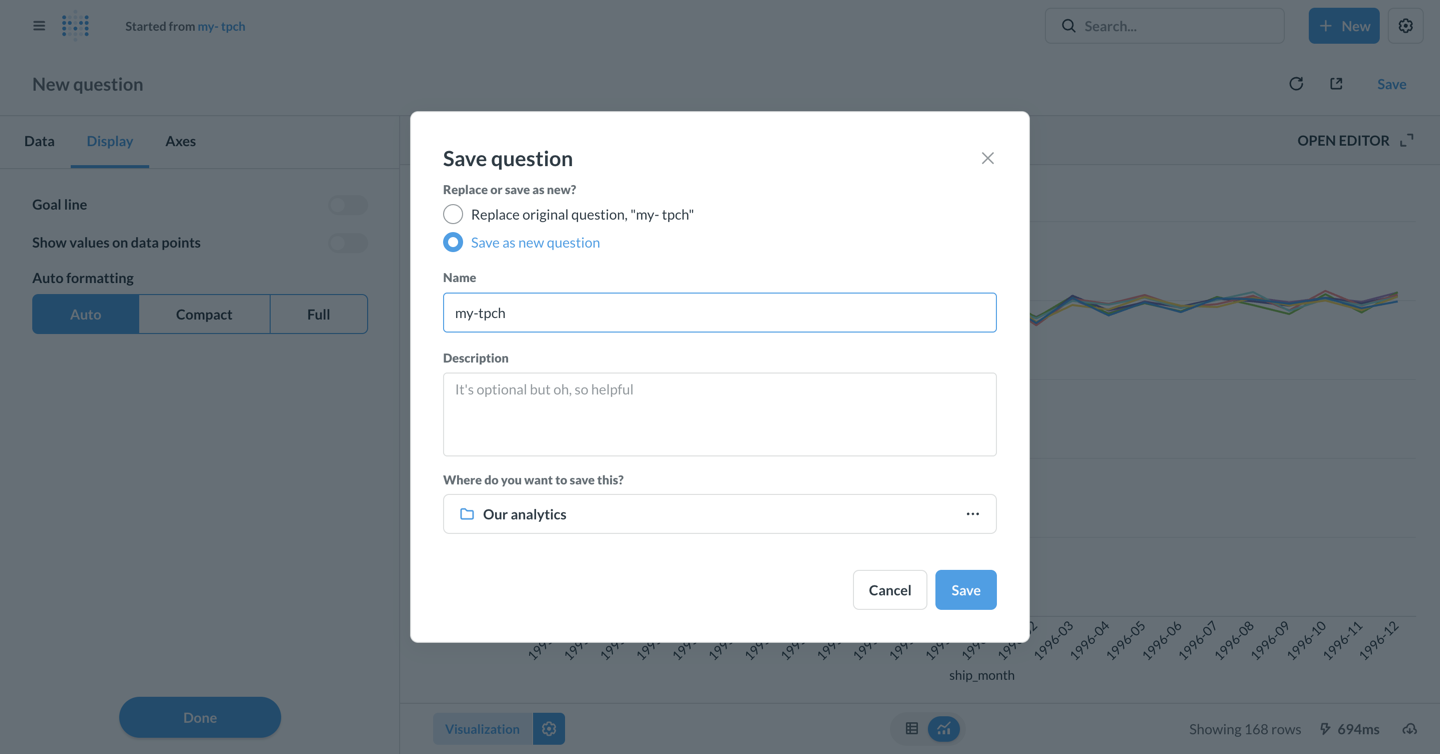1440x754 pixels.
Task: Switch to the Axes tab
Action: pos(180,141)
